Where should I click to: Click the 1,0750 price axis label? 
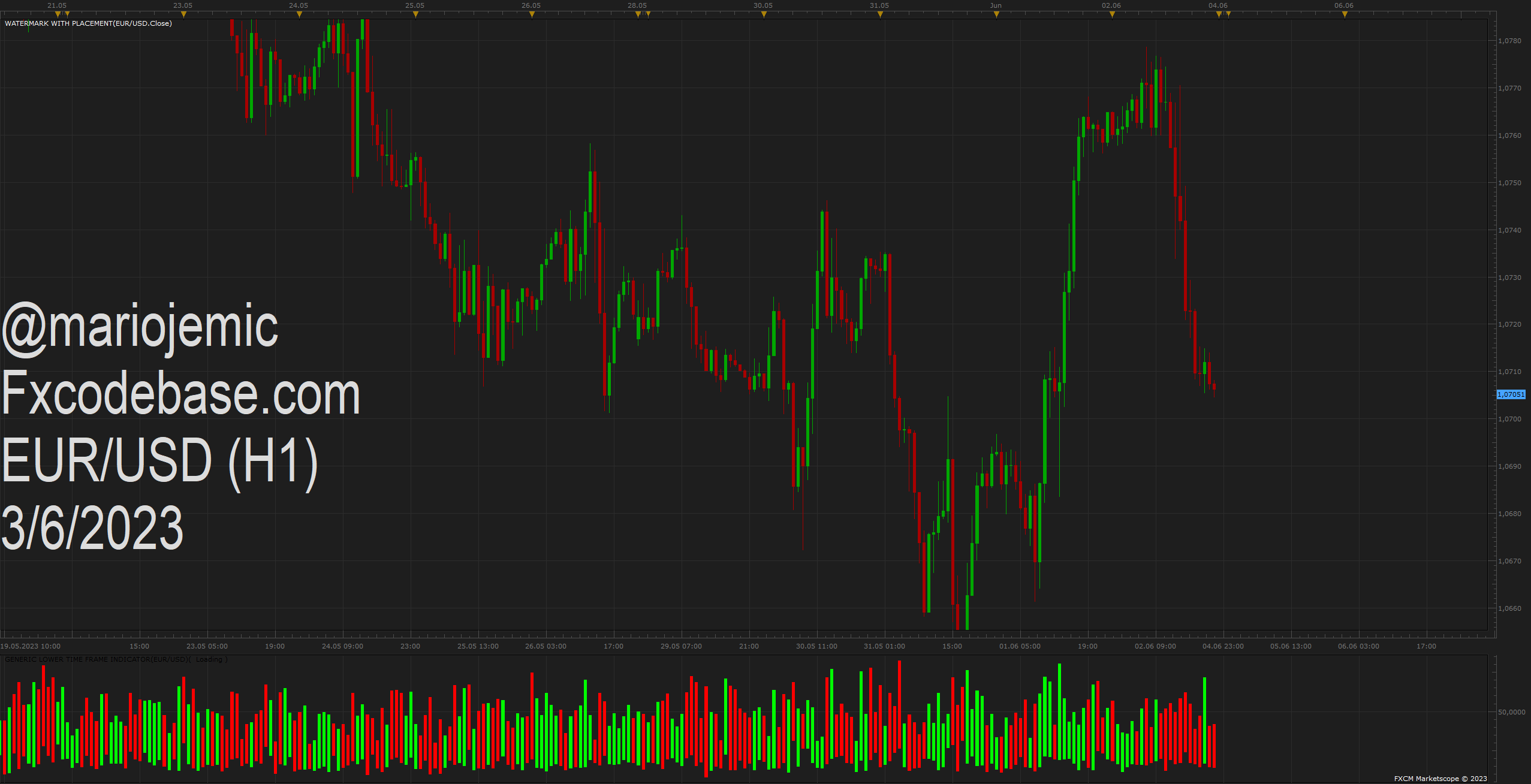(x=1509, y=183)
